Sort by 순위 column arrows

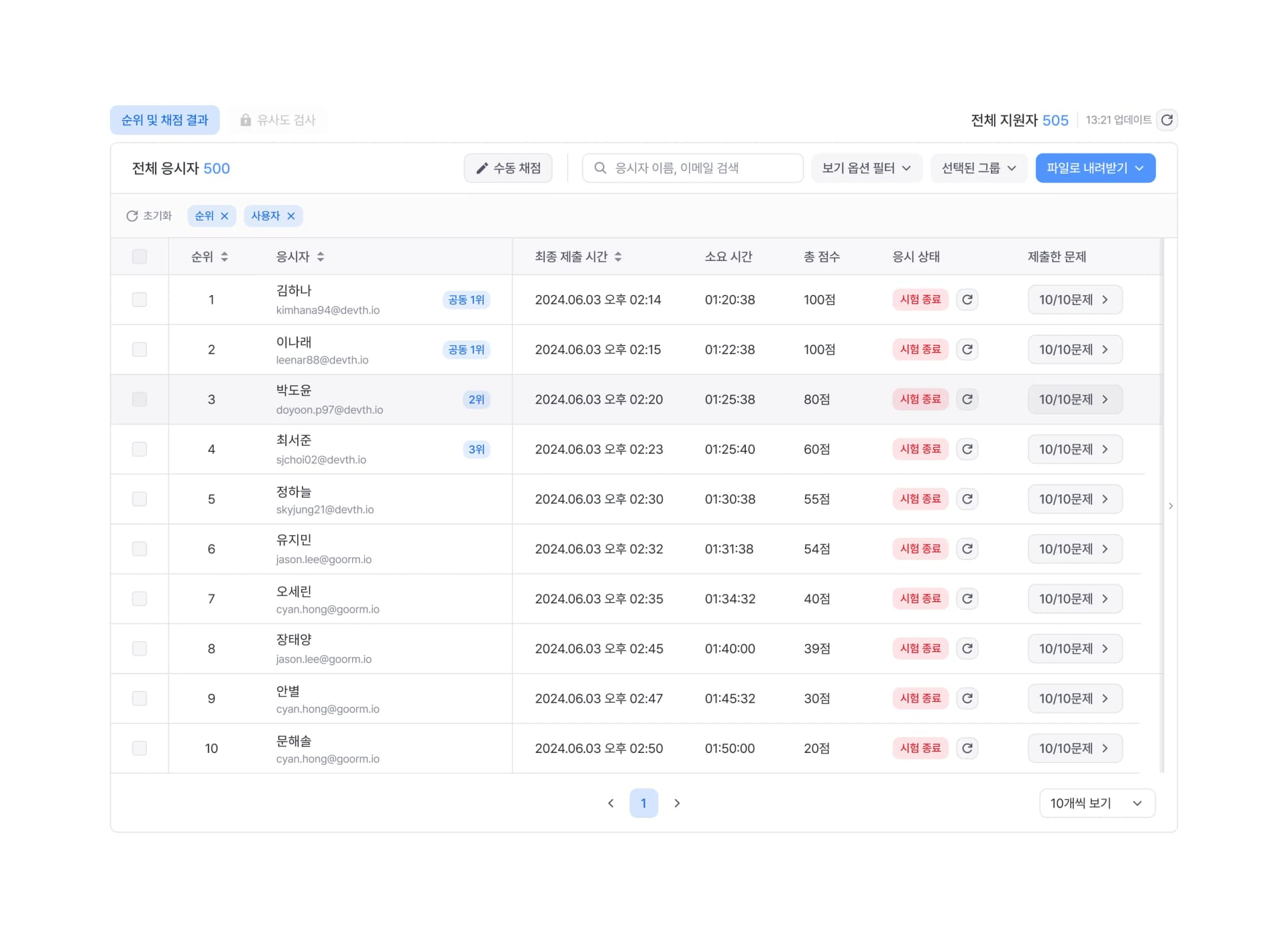point(224,257)
